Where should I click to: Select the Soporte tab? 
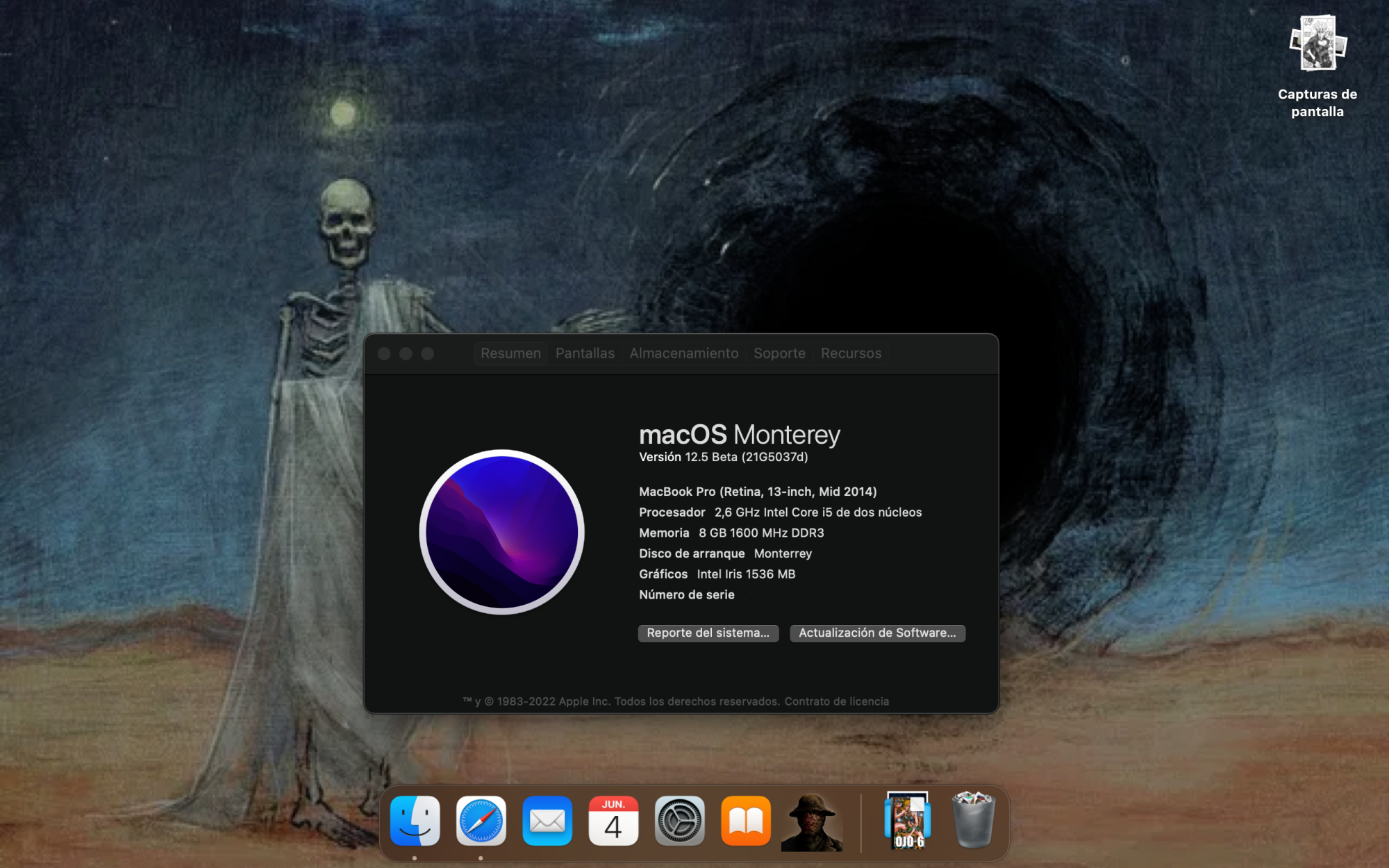[x=779, y=353]
